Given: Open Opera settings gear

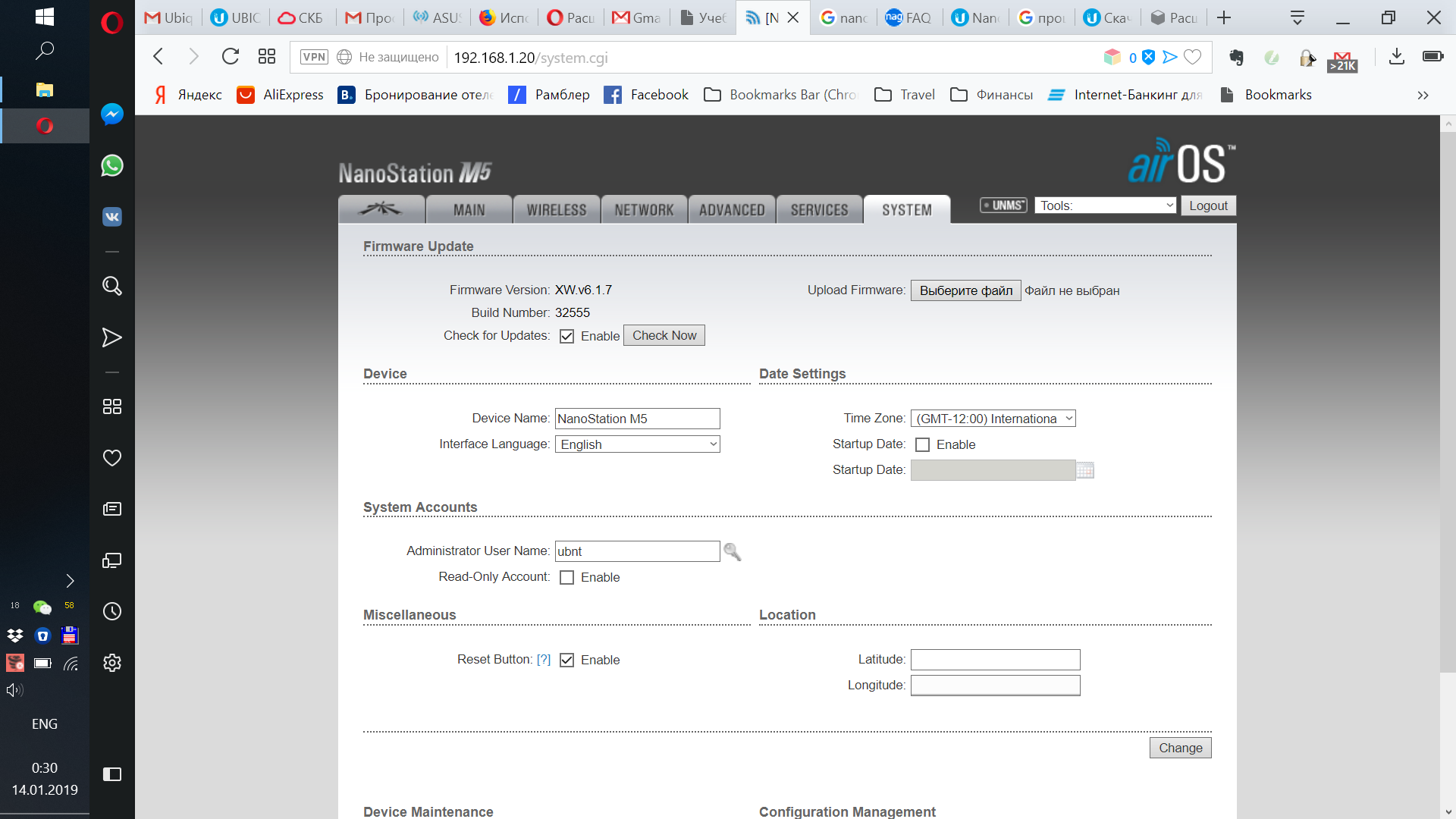Looking at the screenshot, I should pos(112,663).
